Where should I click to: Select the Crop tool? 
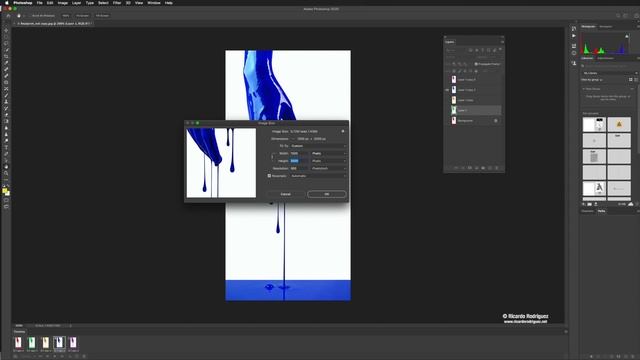tap(6, 56)
